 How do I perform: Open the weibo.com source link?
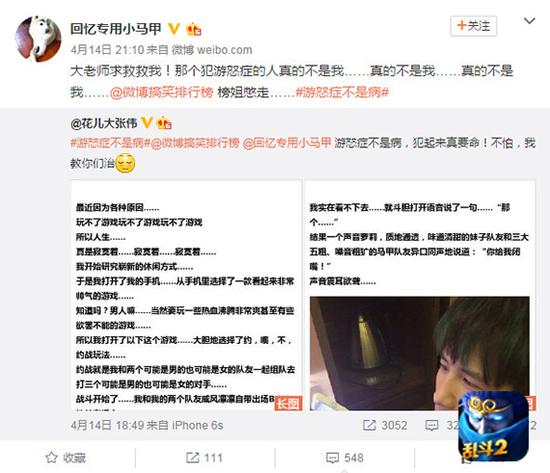[x=224, y=50]
